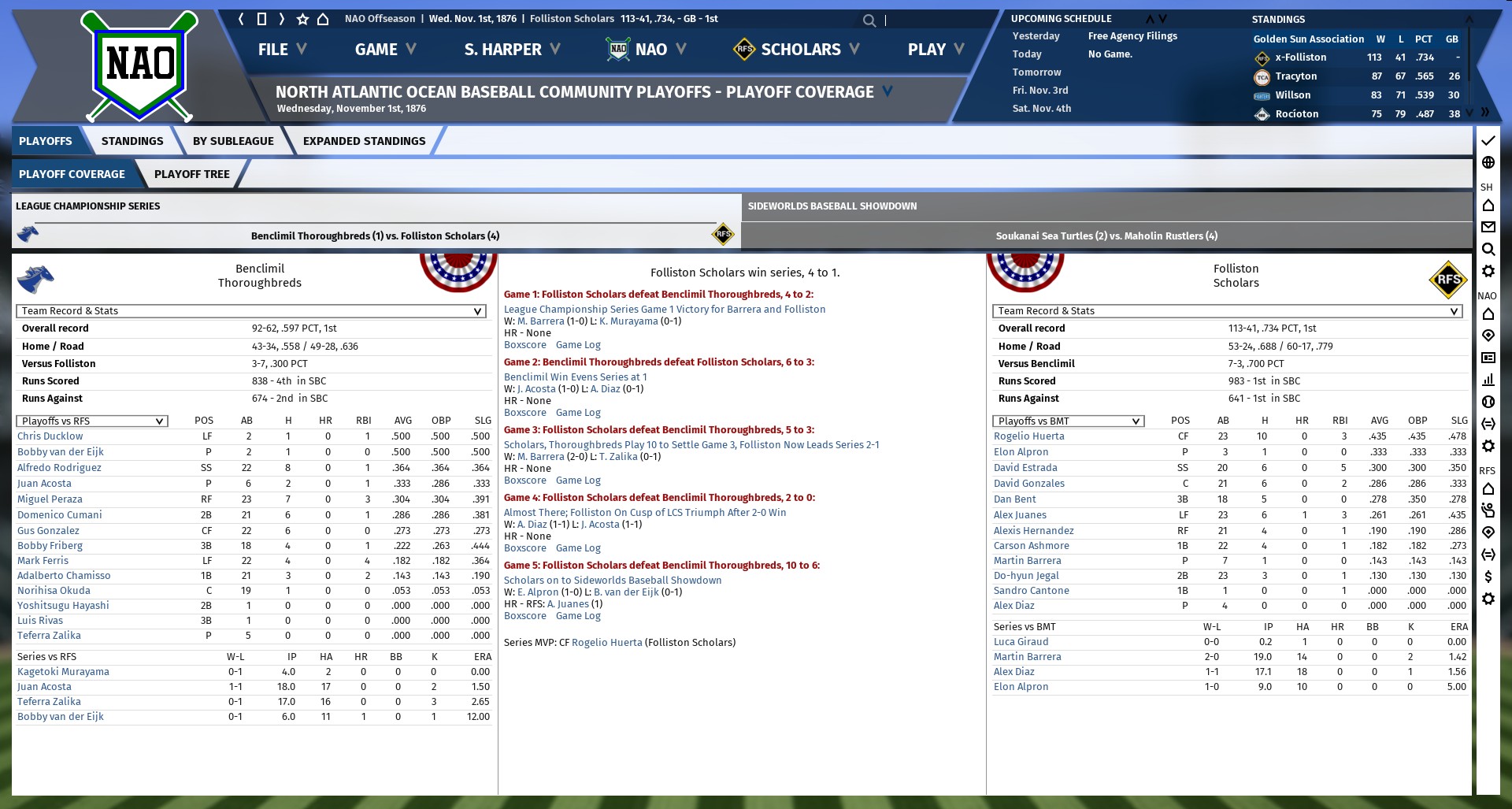Open Tracyton team in standings widget
This screenshot has width=1512, height=809.
pyautogui.click(x=1295, y=76)
